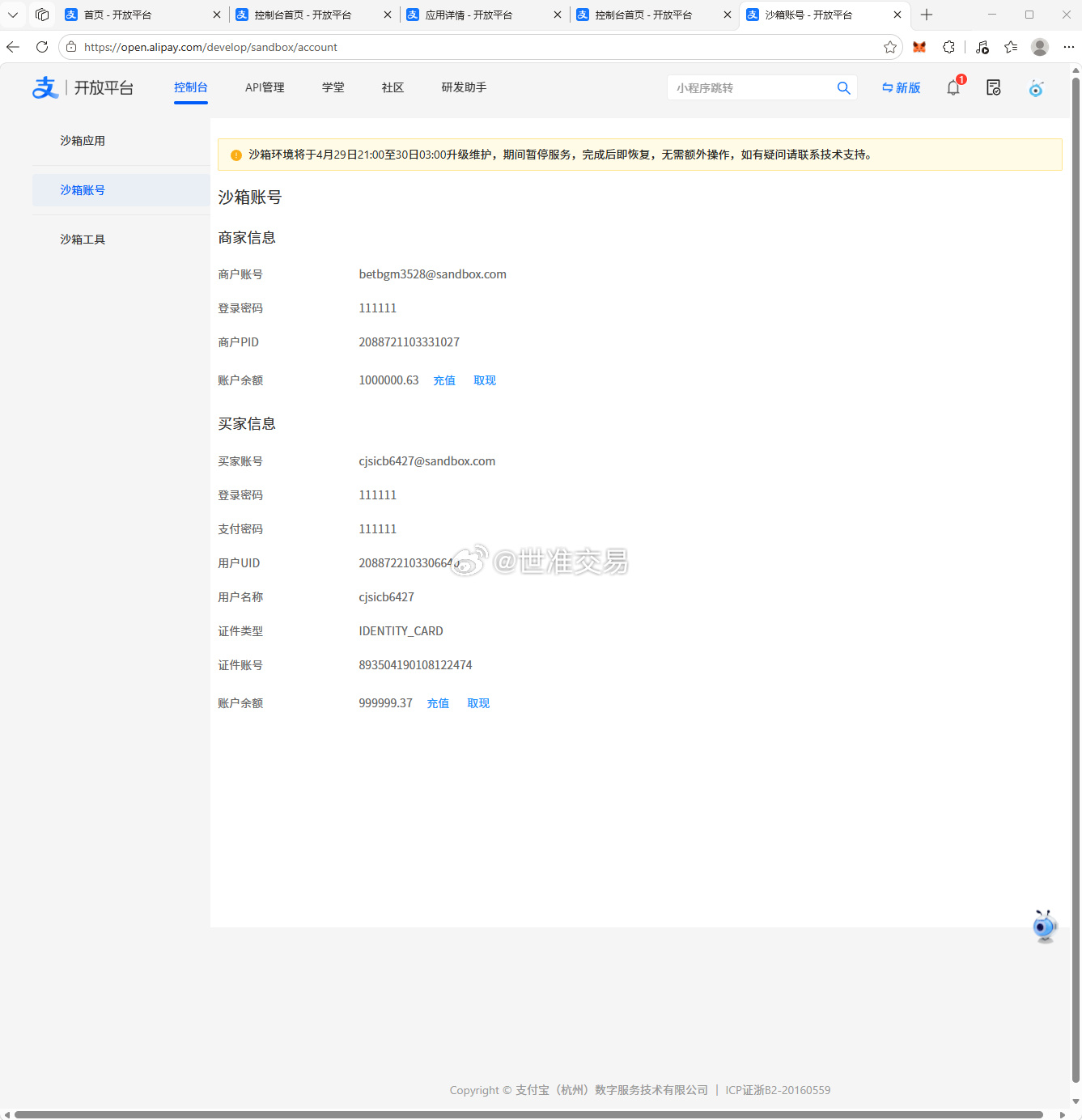Screen dimensions: 1082x1120
Task: Open the 学堂 nav item
Action: coord(333,87)
